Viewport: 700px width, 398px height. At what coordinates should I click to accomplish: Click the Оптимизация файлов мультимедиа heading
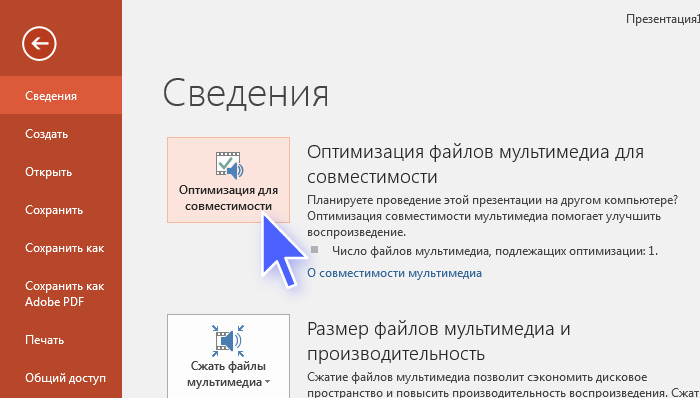coord(475,164)
